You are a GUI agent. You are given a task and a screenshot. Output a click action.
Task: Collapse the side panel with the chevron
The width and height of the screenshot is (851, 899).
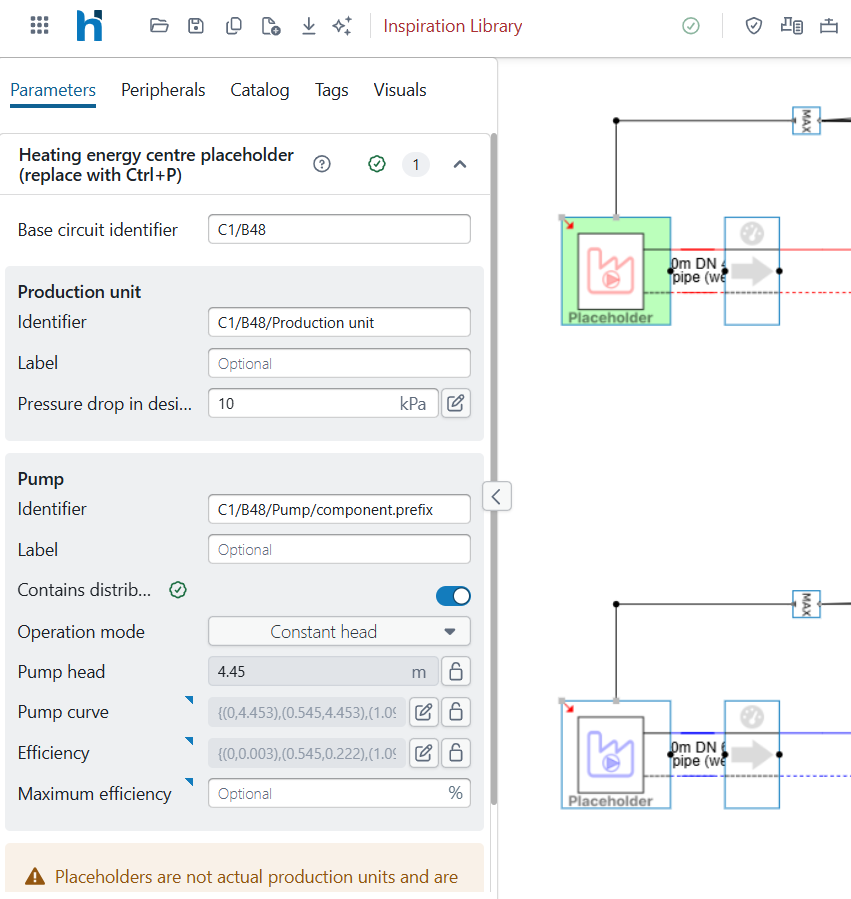[497, 496]
